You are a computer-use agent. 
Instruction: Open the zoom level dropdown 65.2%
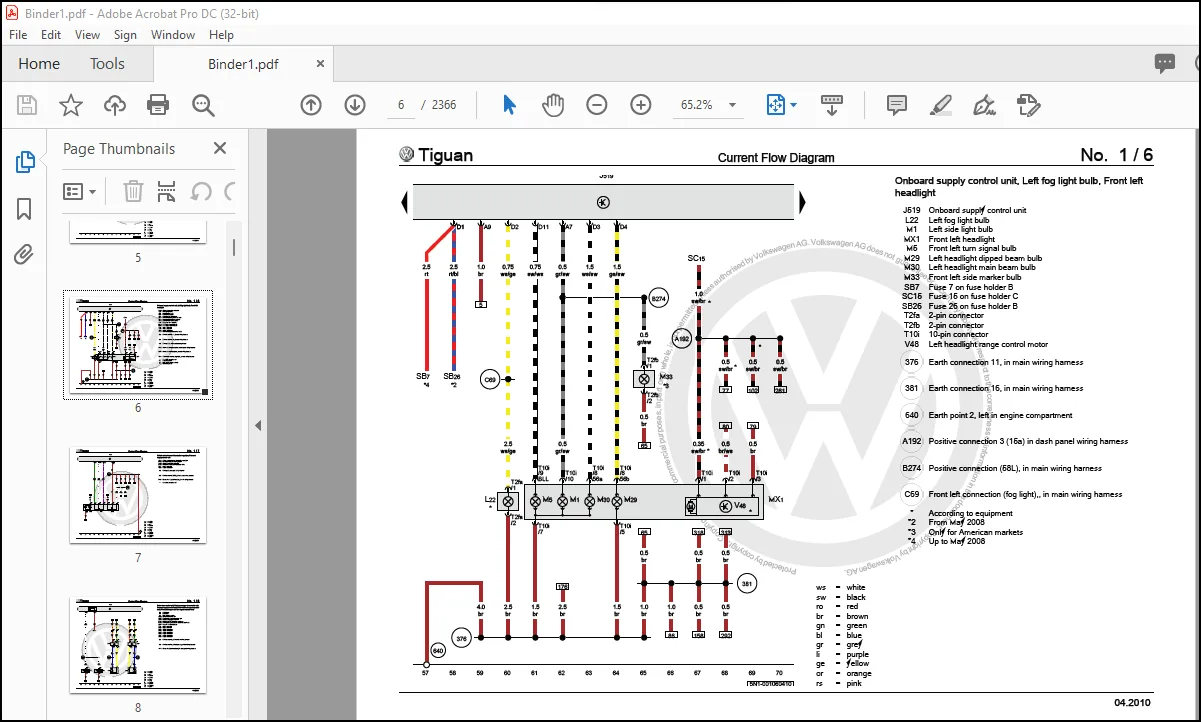733,105
